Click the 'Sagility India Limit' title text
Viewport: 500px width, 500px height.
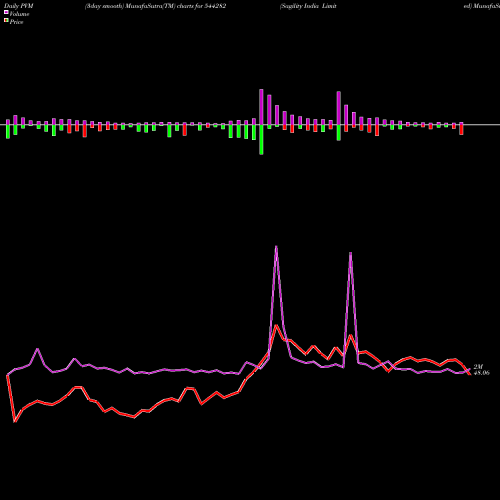click(x=308, y=6)
